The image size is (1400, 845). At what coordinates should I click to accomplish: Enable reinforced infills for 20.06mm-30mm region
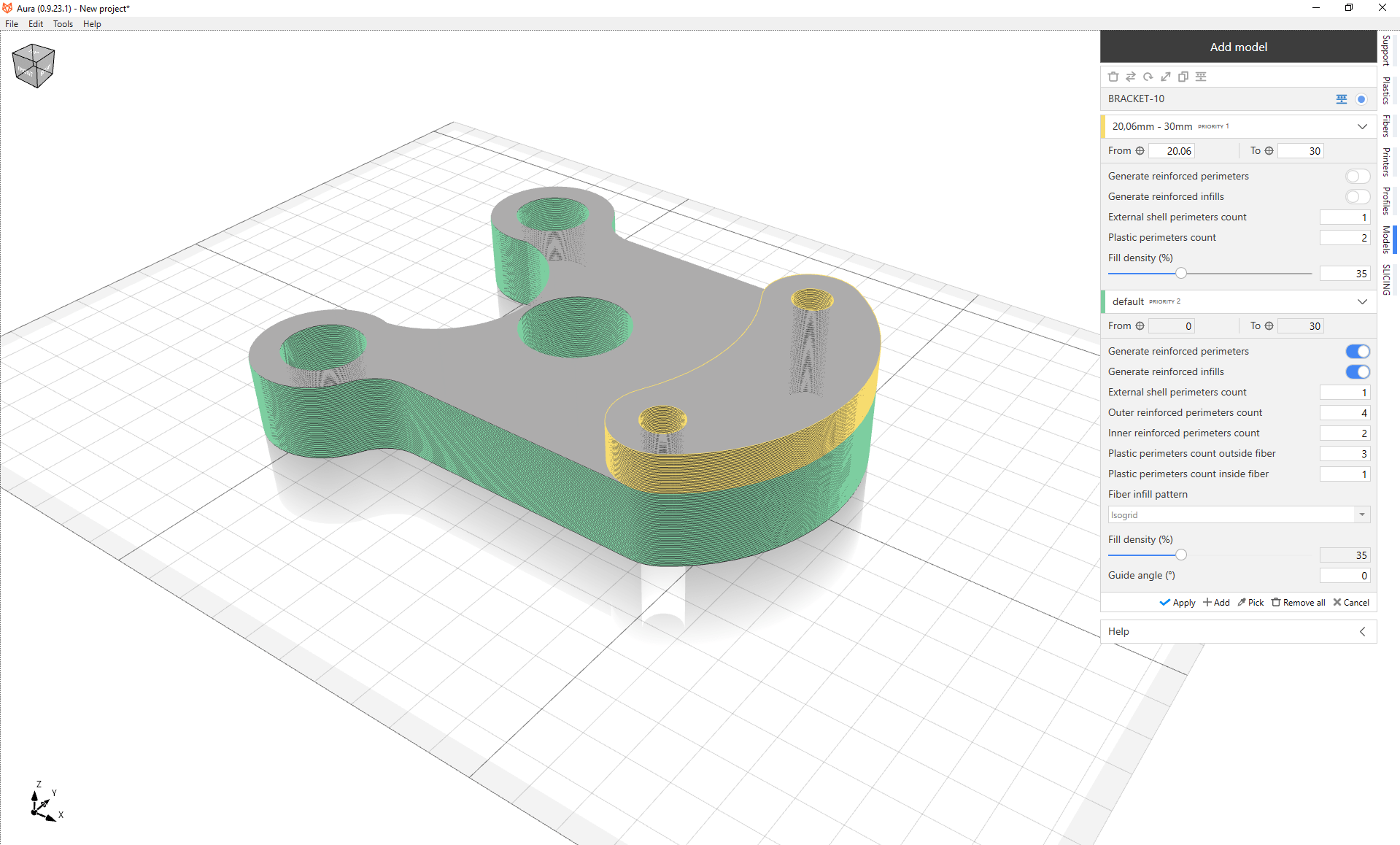(x=1358, y=197)
